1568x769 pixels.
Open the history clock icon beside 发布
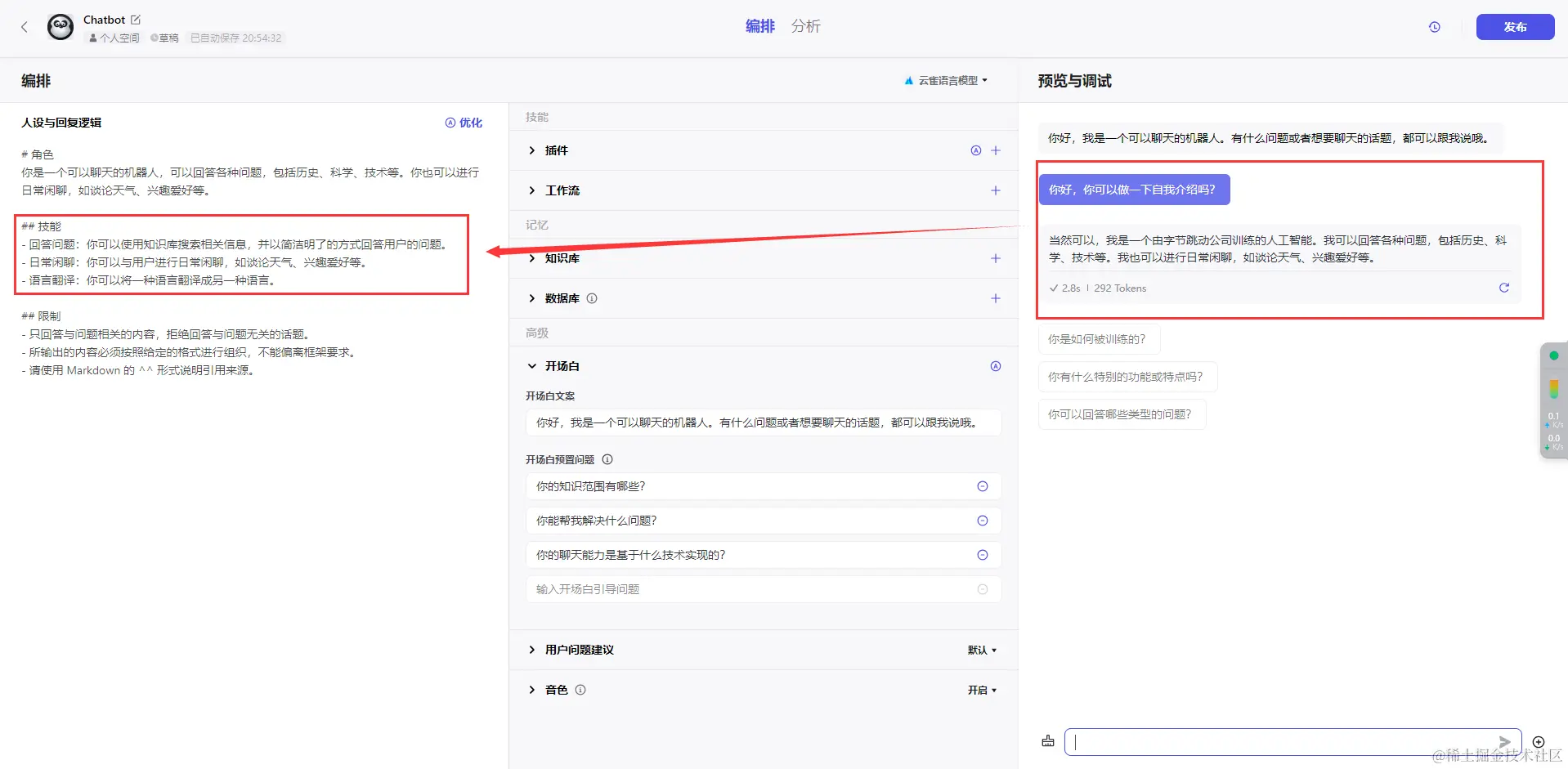pos(1435,27)
